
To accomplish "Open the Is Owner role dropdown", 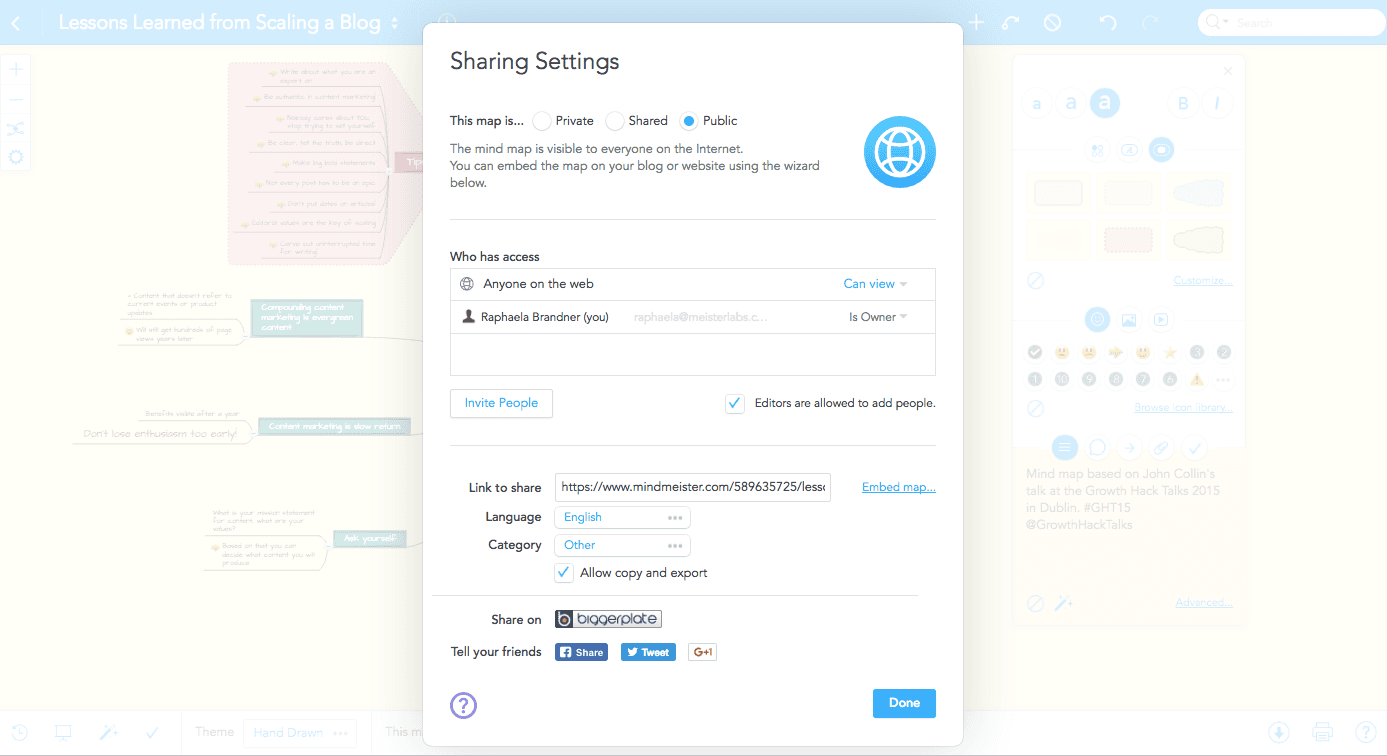I will 878,317.
